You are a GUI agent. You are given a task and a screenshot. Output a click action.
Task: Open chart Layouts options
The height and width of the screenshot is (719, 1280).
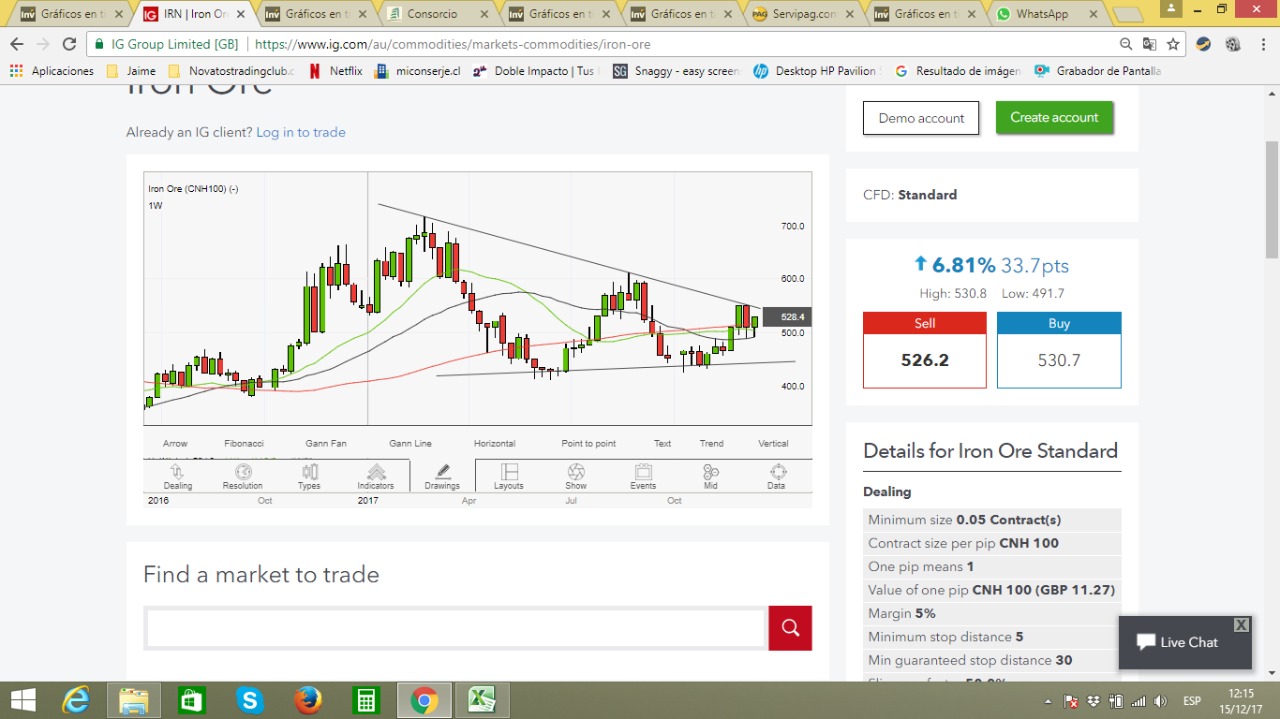pos(509,476)
